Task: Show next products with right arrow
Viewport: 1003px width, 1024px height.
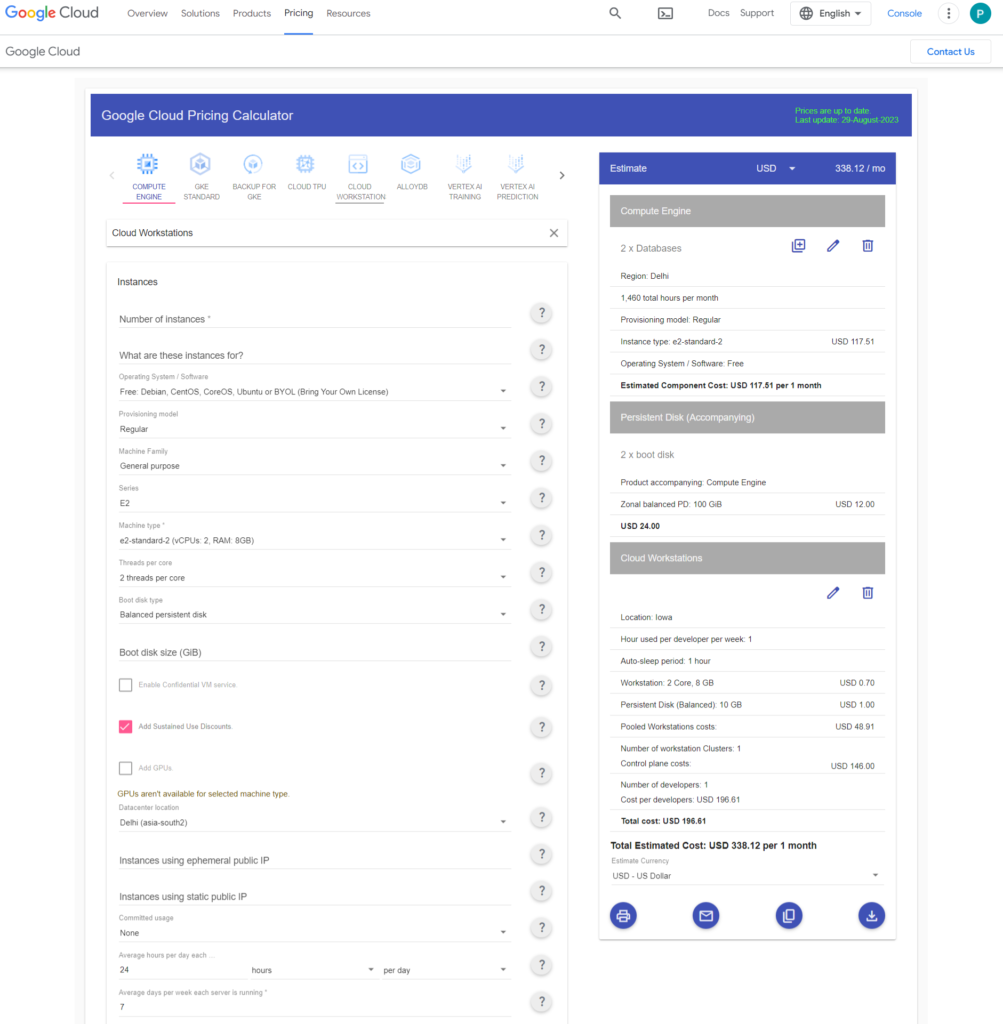Action: (x=562, y=175)
